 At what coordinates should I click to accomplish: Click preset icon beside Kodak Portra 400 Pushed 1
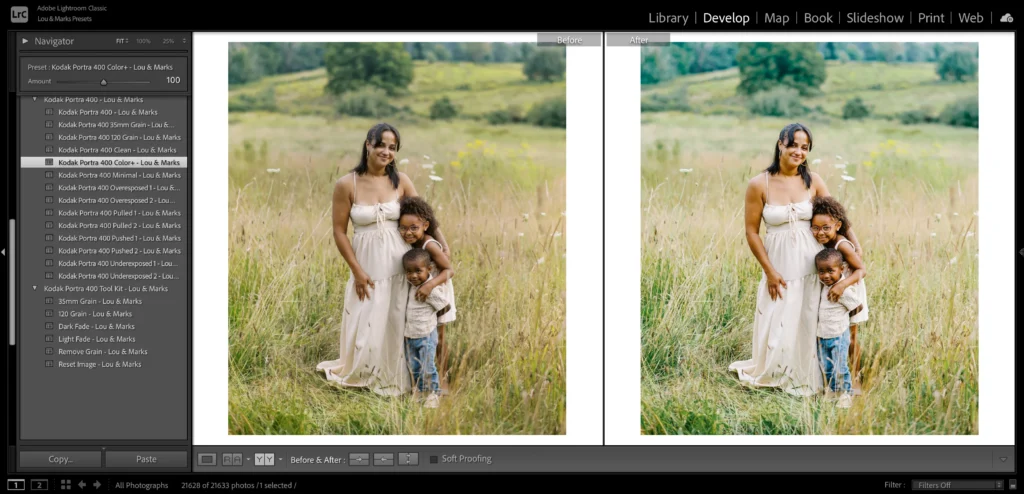click(x=49, y=239)
